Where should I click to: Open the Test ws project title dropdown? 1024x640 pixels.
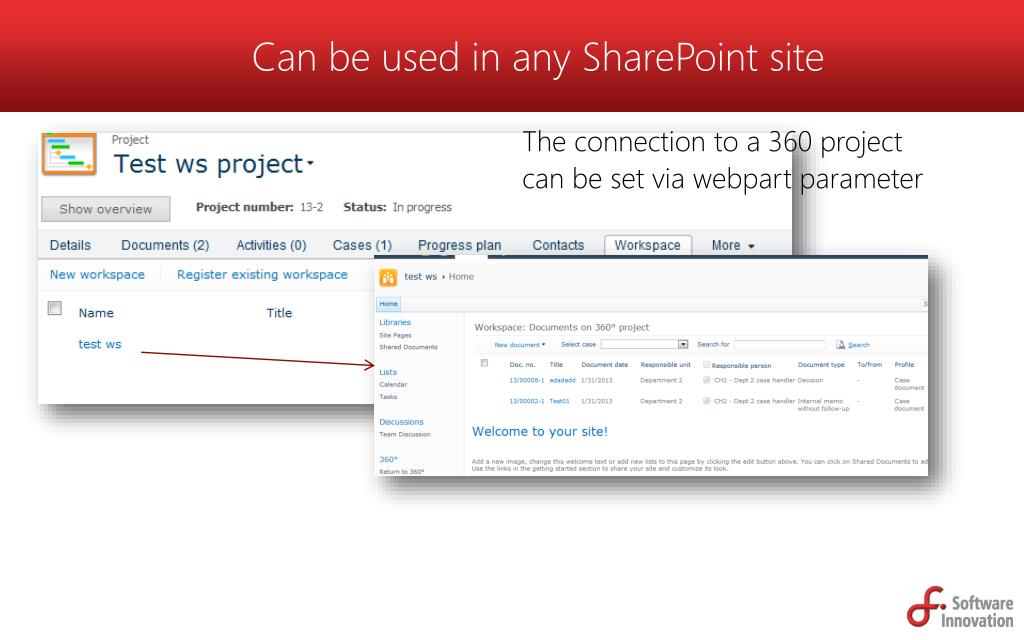click(310, 163)
